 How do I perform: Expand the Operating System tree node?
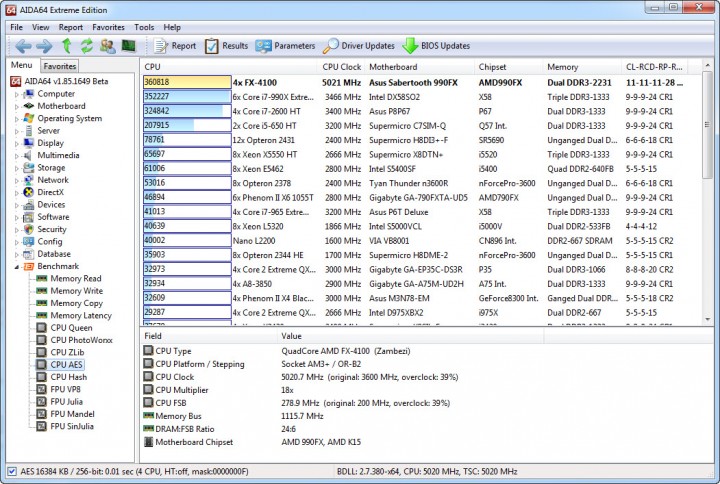pos(17,119)
